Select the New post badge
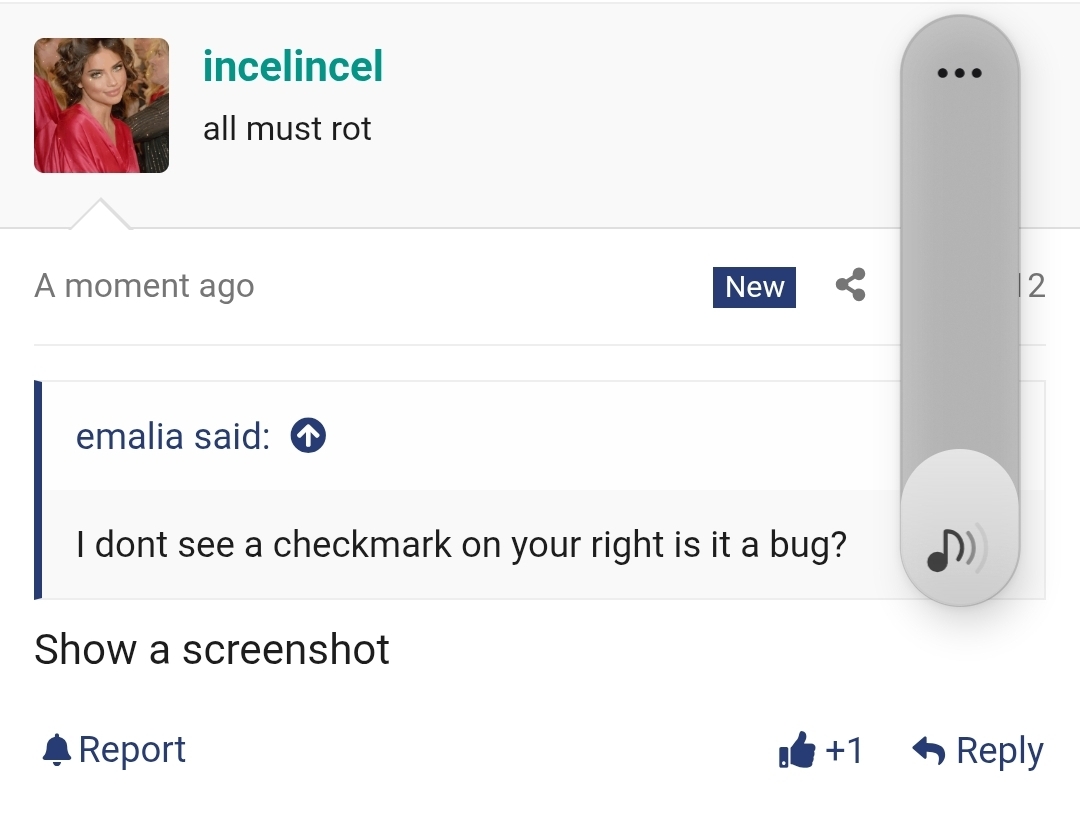This screenshot has height=820, width=1080. (x=754, y=287)
